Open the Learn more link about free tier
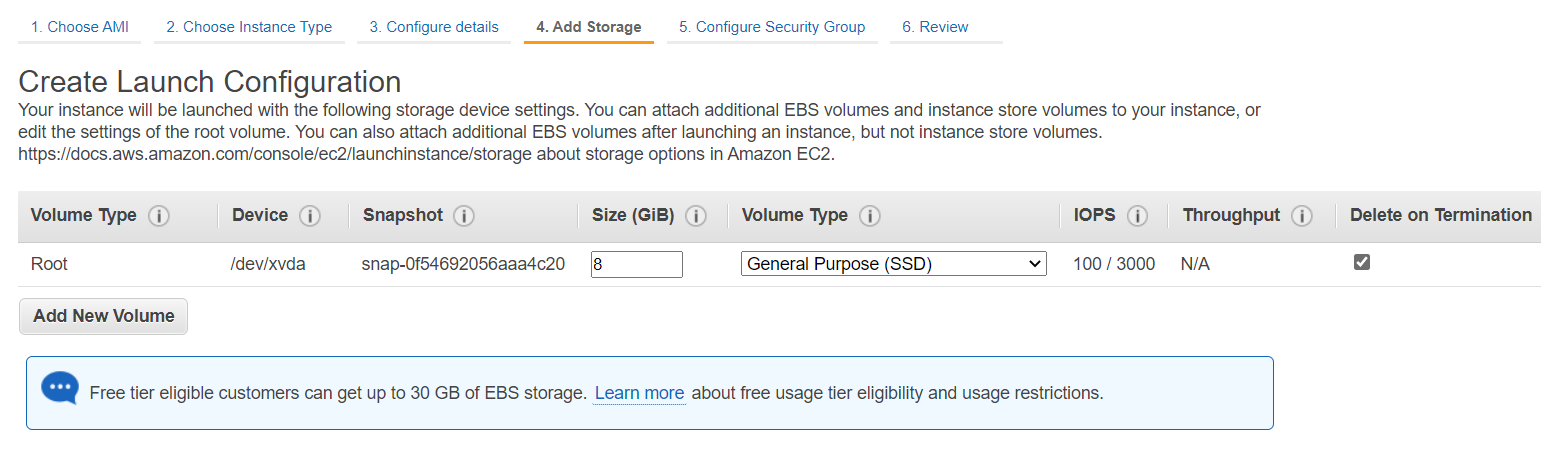 [x=639, y=393]
